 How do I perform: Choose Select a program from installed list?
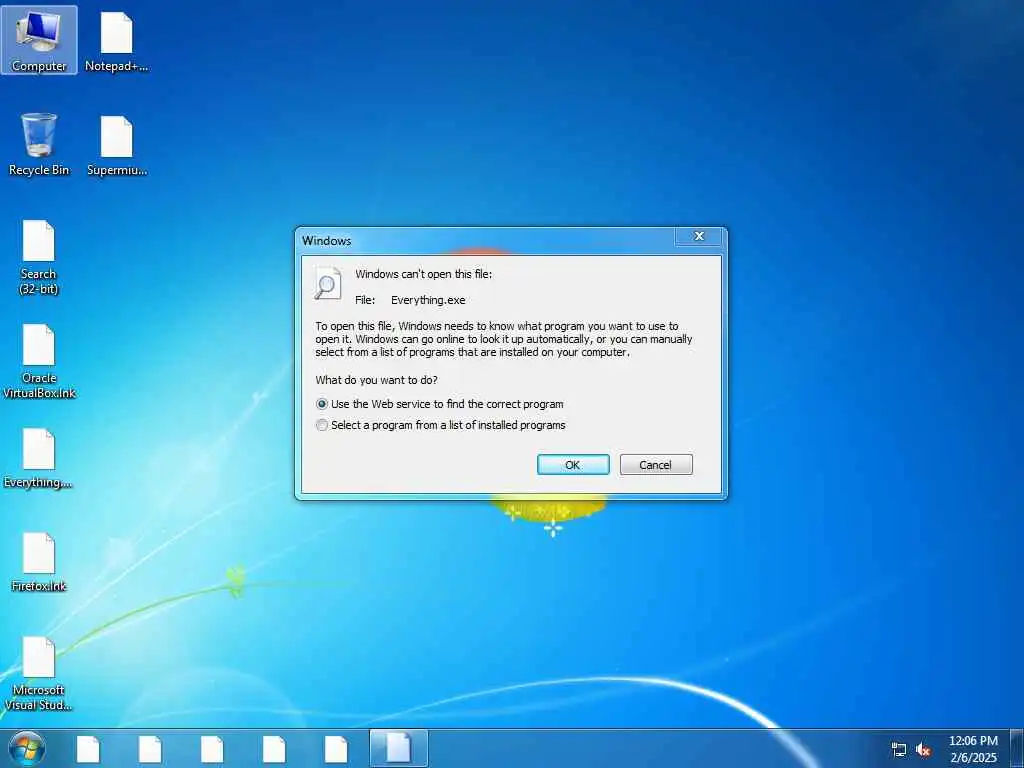(441, 425)
